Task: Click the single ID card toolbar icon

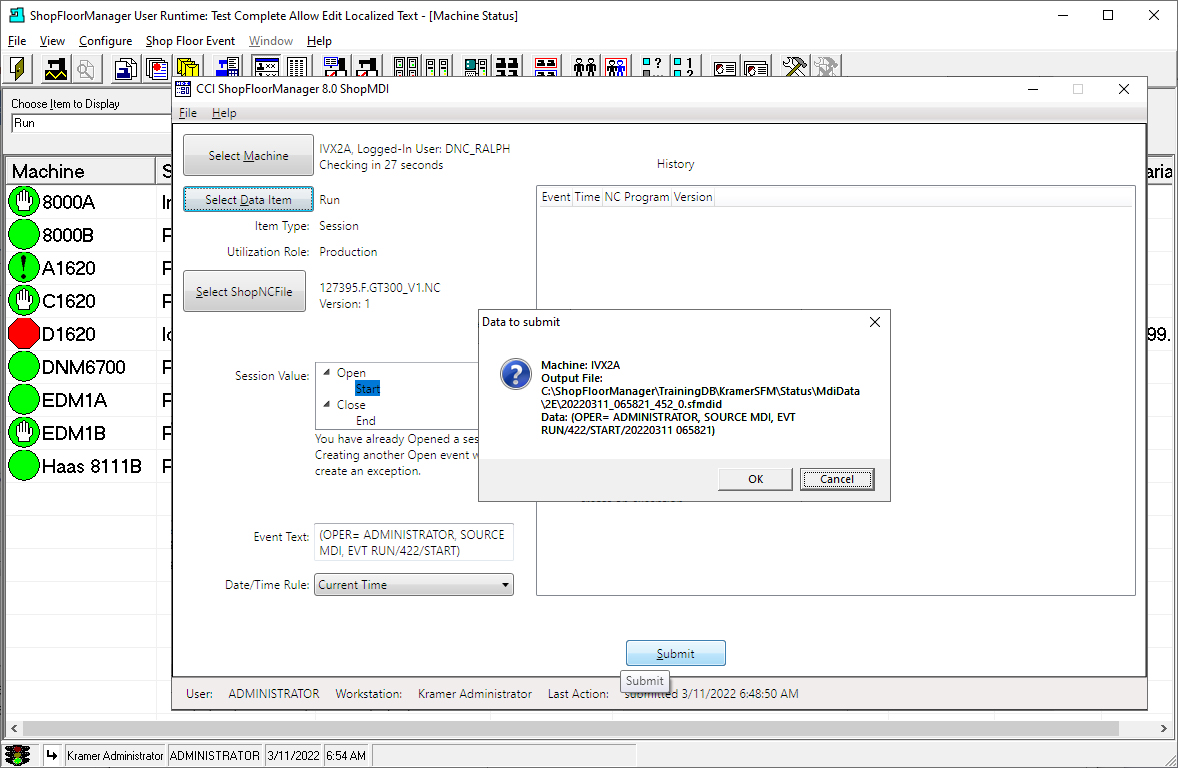Action: [x=724, y=67]
